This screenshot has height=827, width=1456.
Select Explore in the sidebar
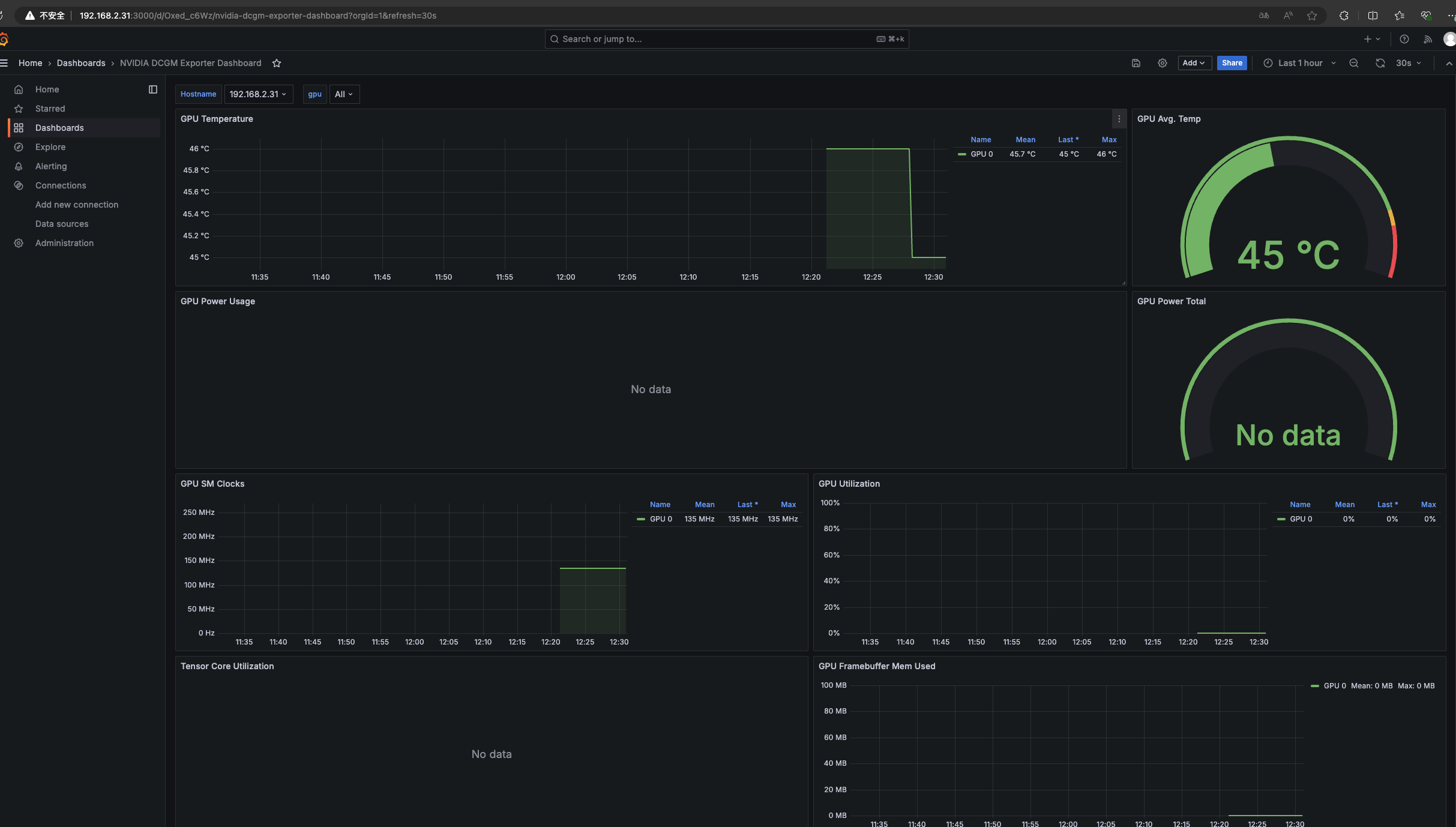pyautogui.click(x=50, y=147)
